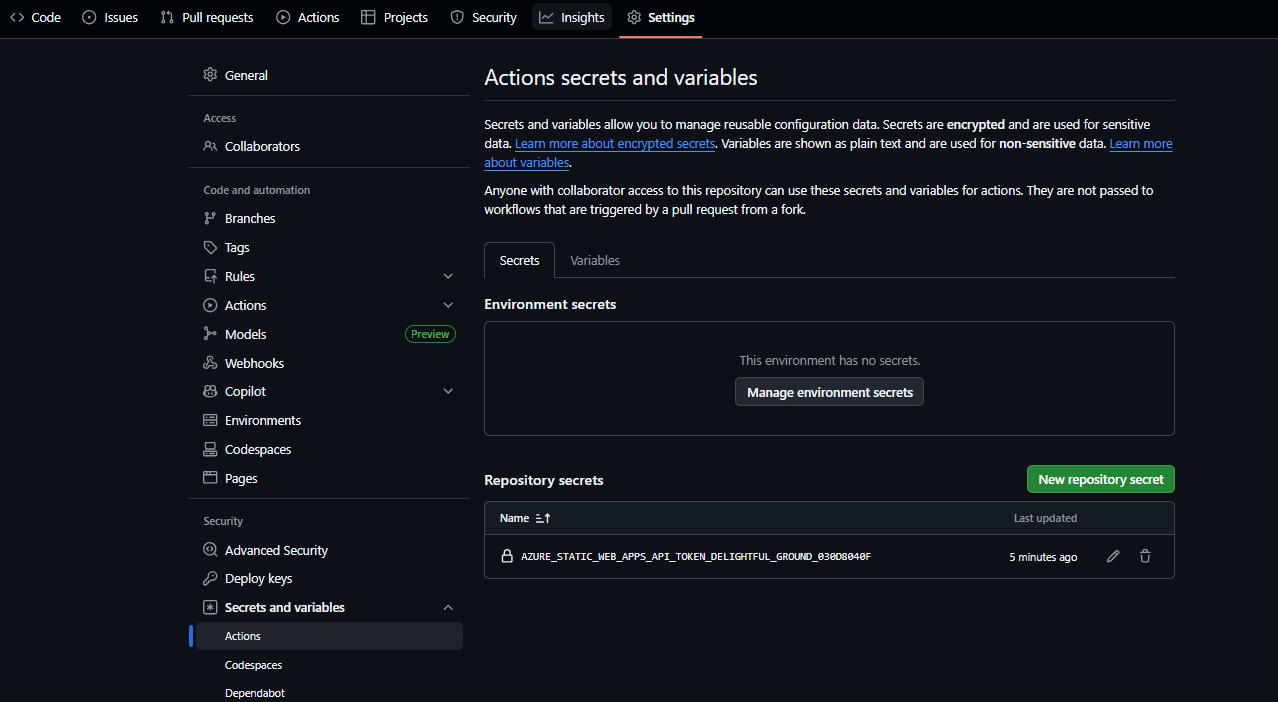The image size is (1278, 702).
Task: Open the Actions repository tab
Action: coord(308,17)
